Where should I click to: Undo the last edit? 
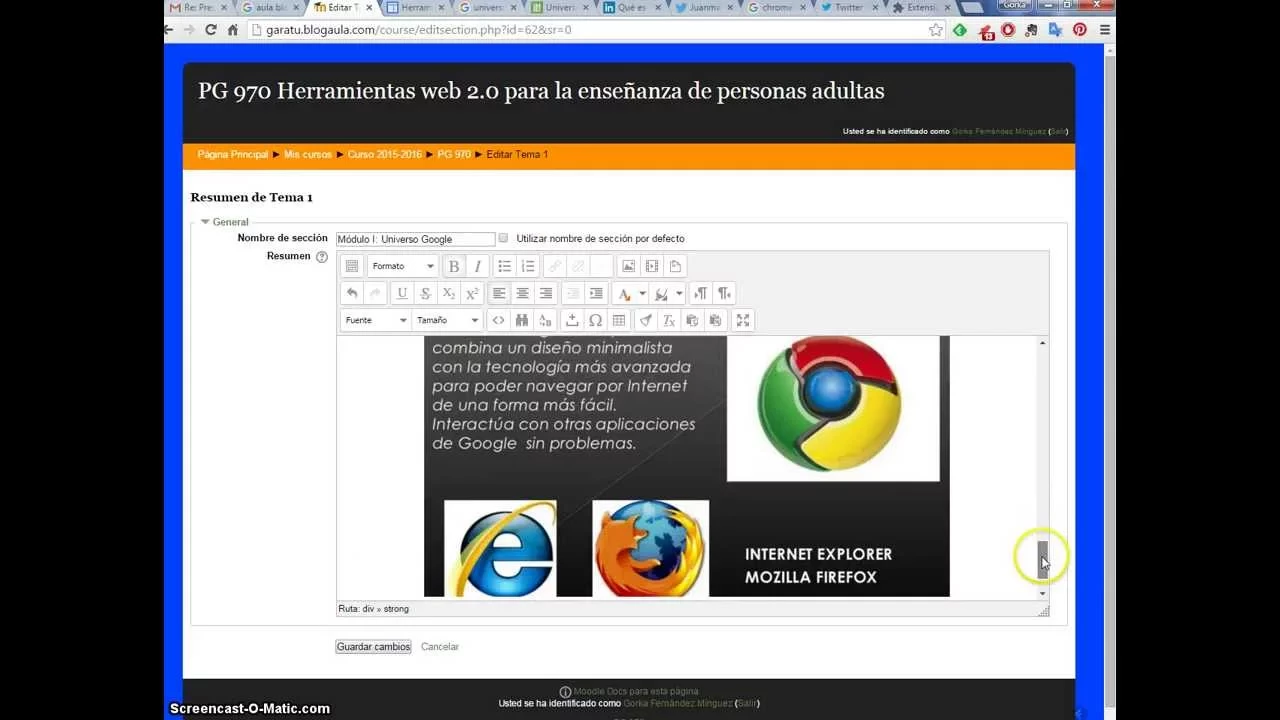coord(352,293)
